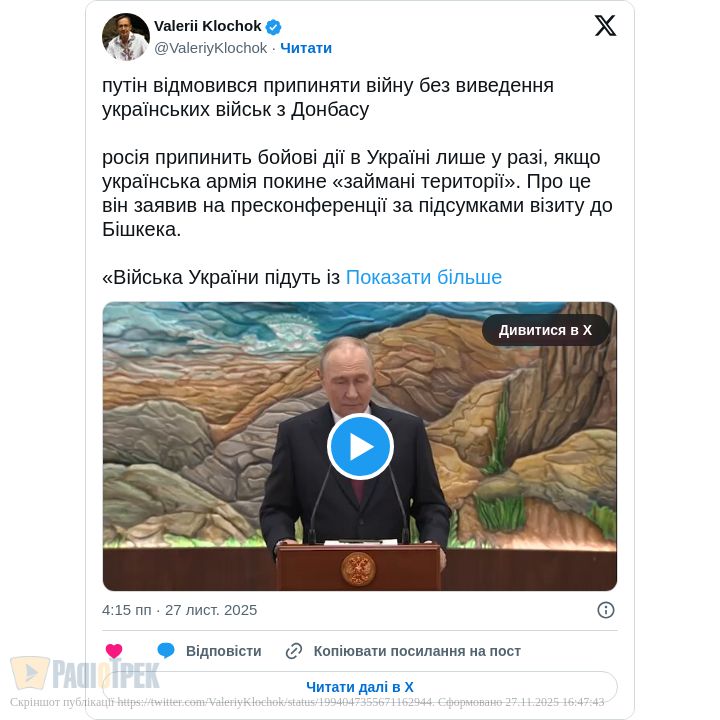Click the blue reply bubble icon
The image size is (720, 720).
[166, 651]
